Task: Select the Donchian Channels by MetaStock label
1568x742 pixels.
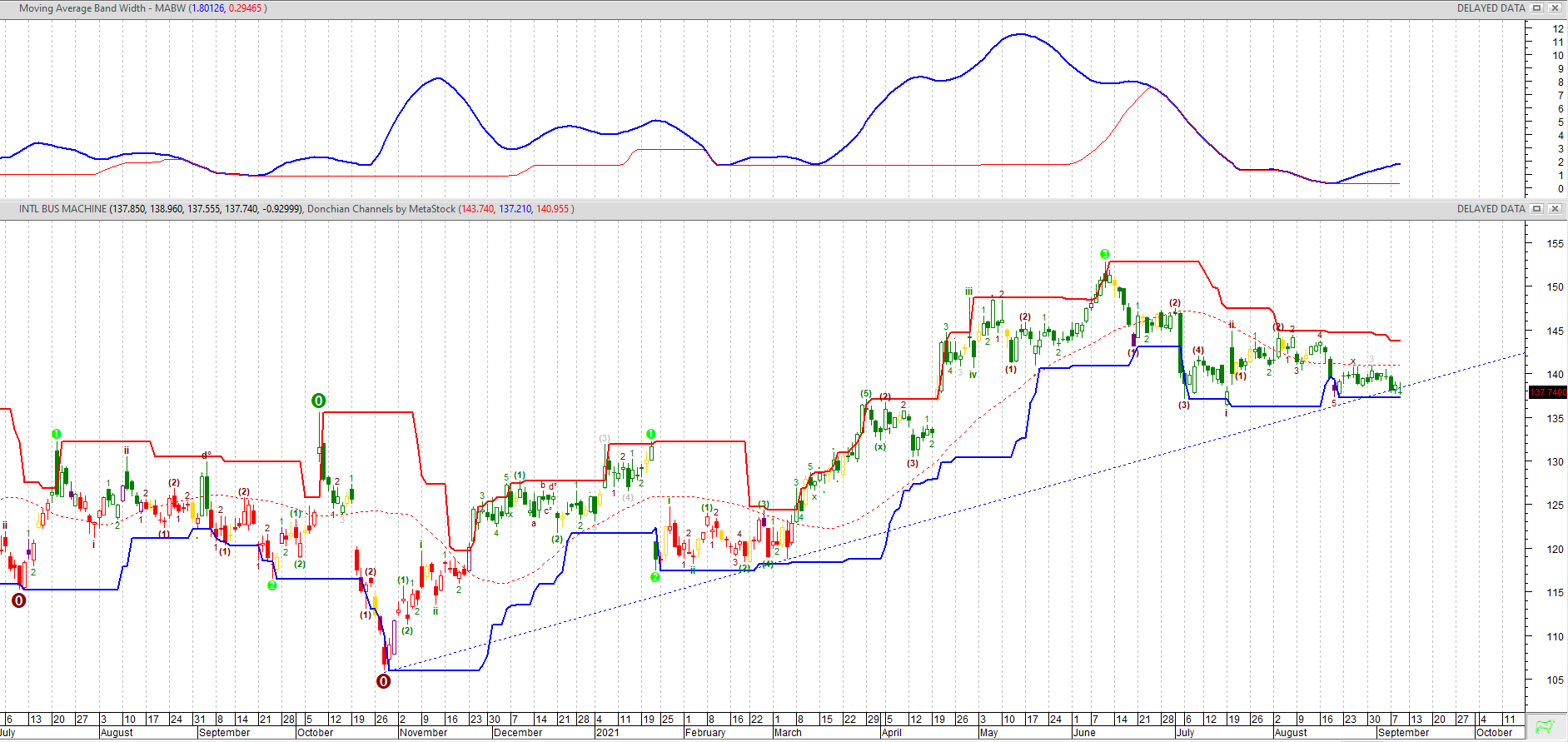Action: (381, 209)
